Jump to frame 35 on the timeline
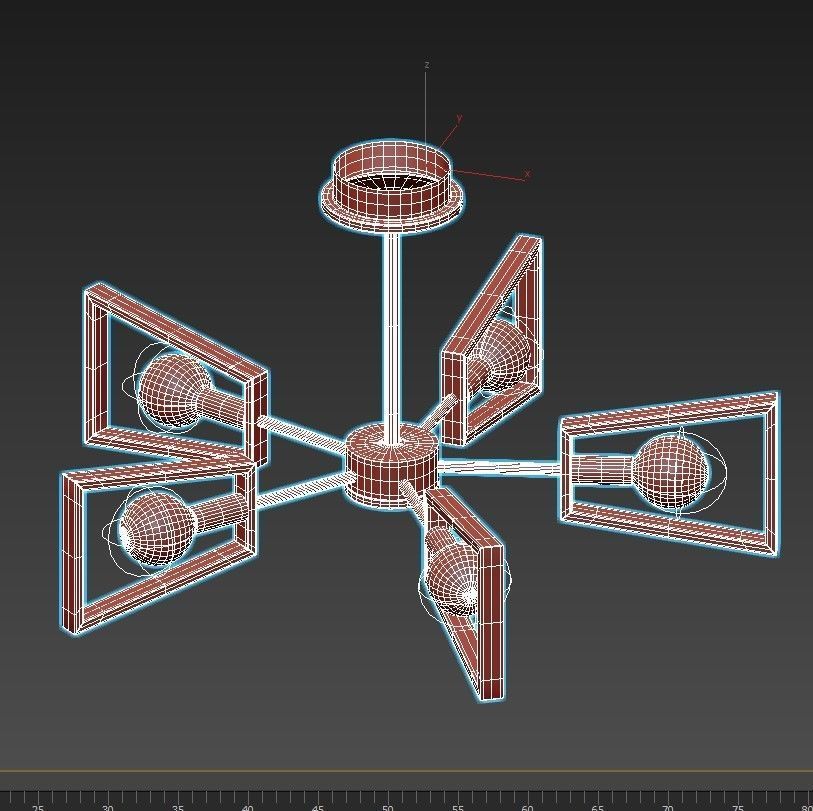813x811 pixels. 177,807
